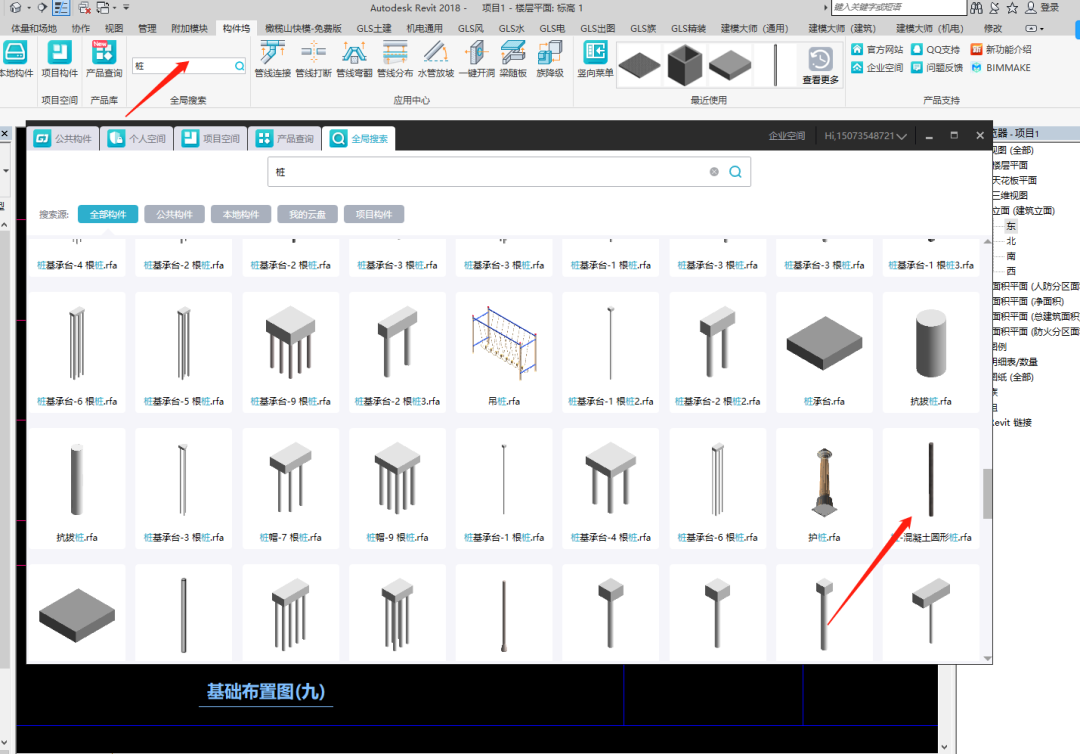
Task: Open 官方网站 link
Action: click(x=877, y=50)
